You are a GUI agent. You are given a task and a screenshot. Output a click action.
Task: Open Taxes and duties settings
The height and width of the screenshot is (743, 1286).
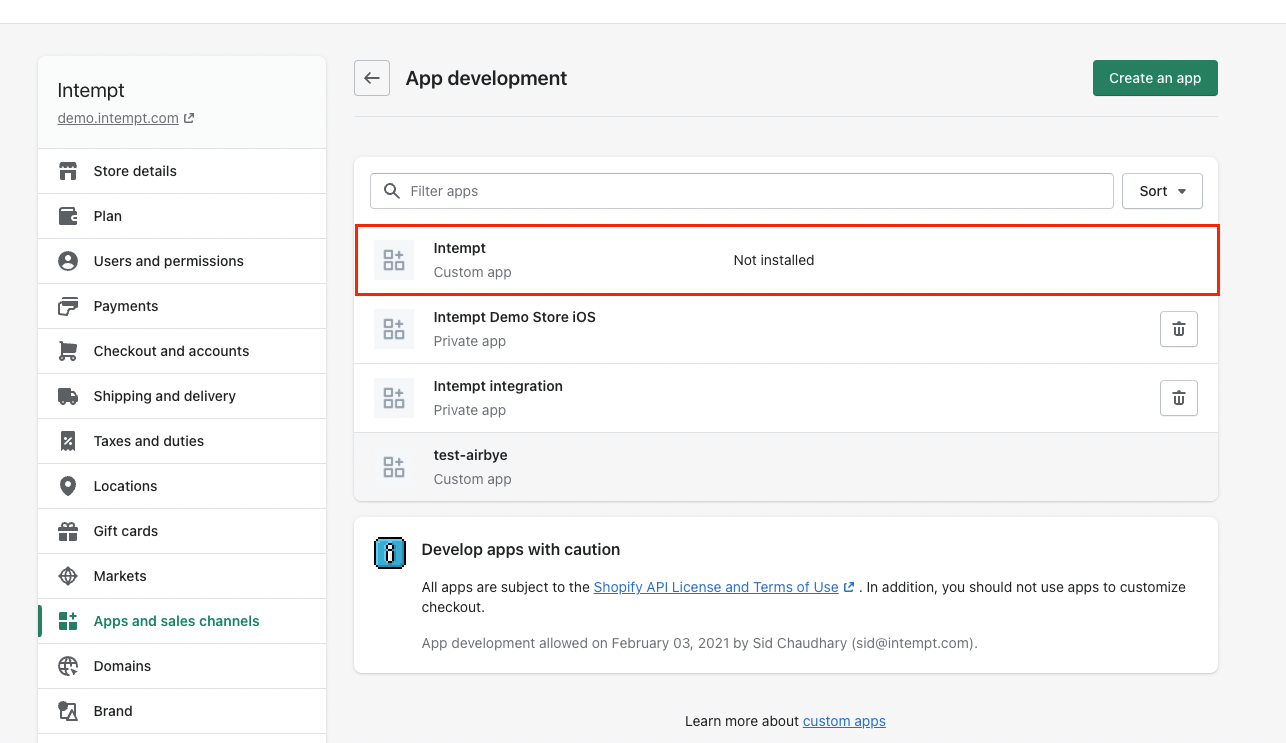pyautogui.click(x=148, y=441)
